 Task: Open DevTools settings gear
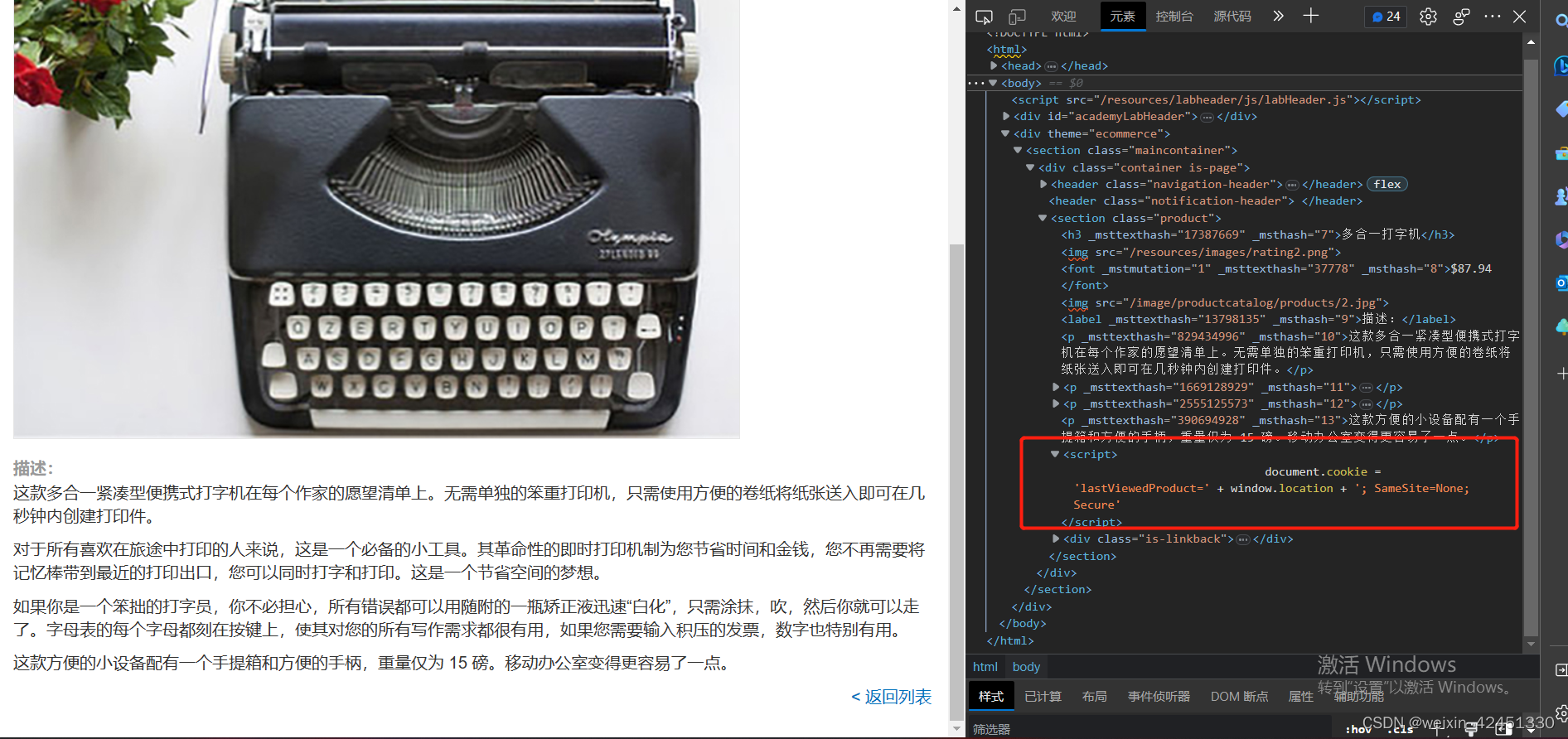pos(1428,17)
